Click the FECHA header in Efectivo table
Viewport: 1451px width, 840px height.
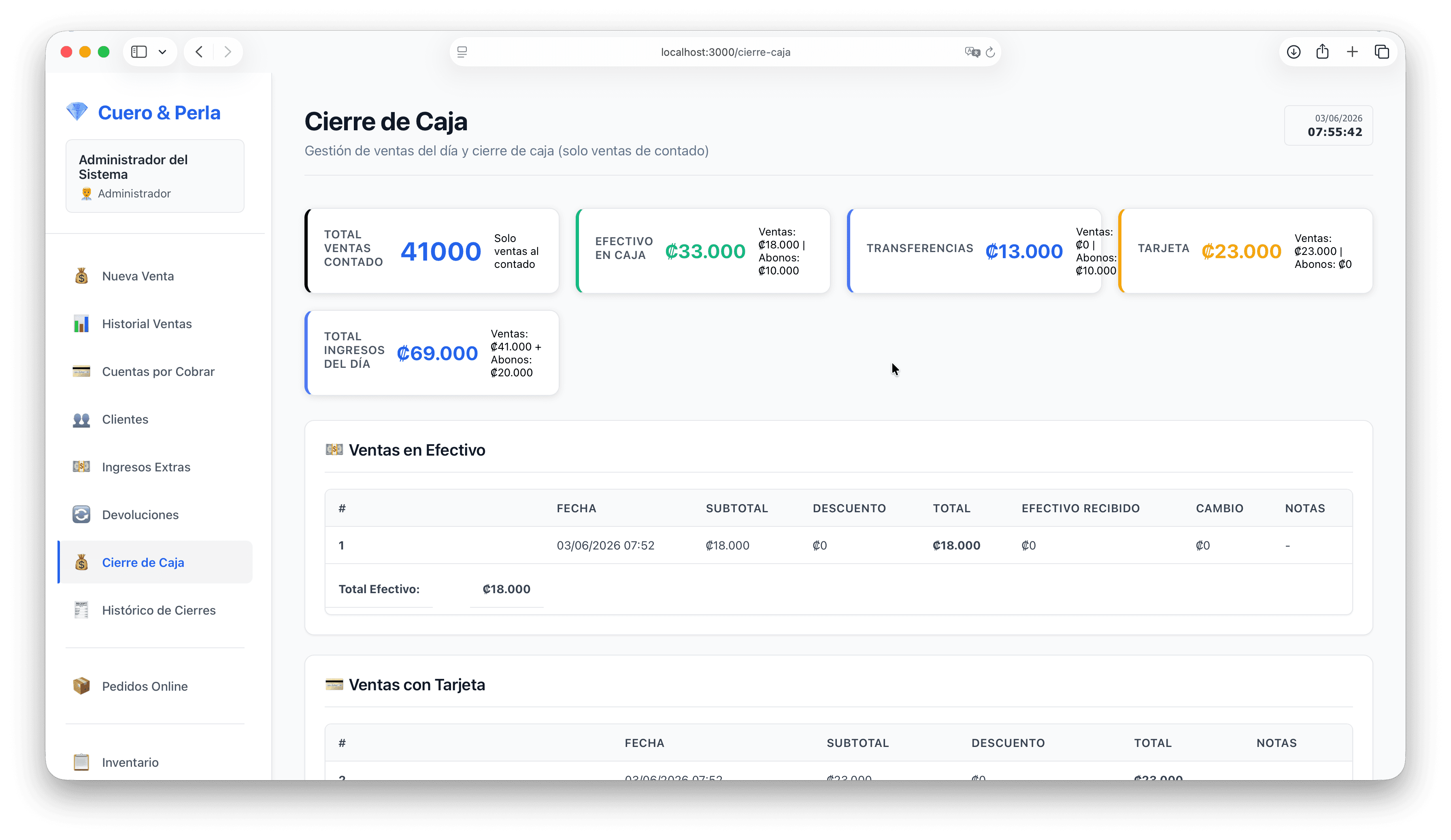pyautogui.click(x=577, y=508)
